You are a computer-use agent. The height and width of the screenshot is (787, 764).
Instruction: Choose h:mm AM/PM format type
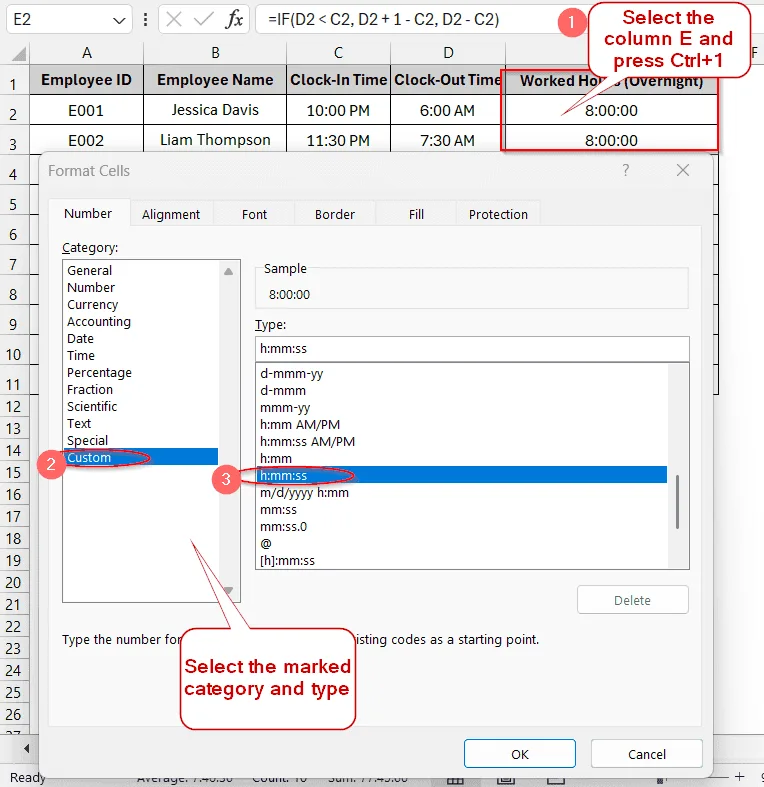click(462, 425)
